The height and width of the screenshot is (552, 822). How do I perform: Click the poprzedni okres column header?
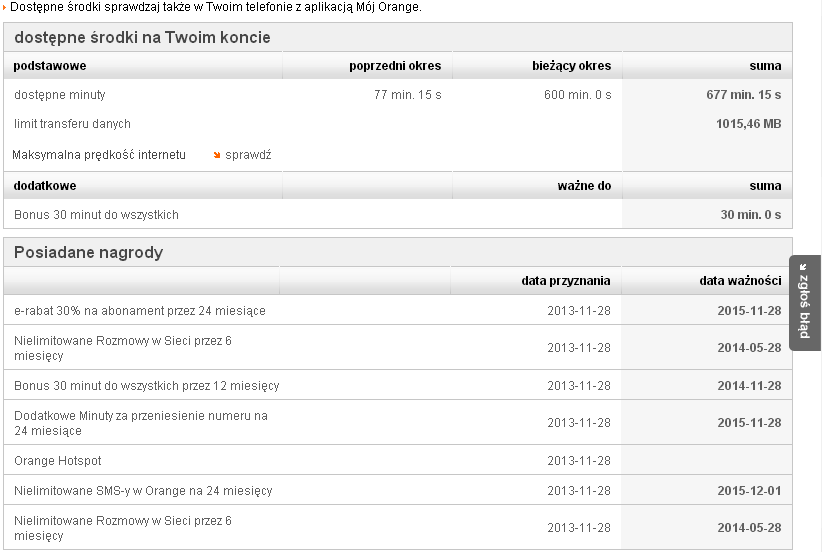pyautogui.click(x=395, y=66)
